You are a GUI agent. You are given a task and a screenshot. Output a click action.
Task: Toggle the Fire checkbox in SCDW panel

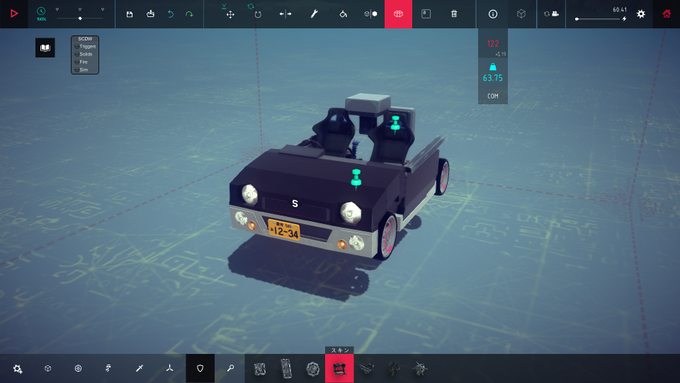77,62
